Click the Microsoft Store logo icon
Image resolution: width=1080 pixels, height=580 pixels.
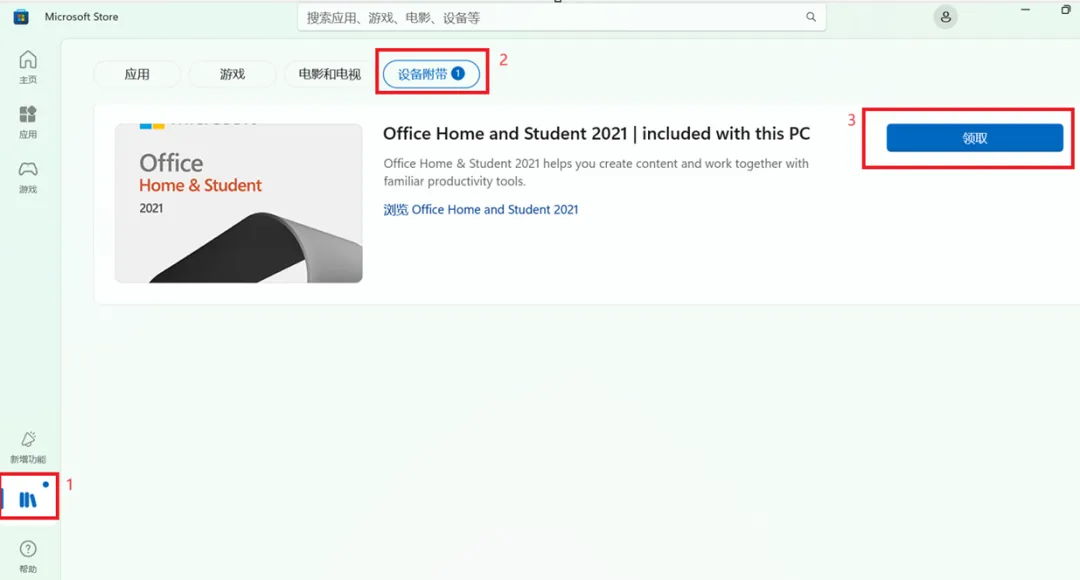point(21,17)
